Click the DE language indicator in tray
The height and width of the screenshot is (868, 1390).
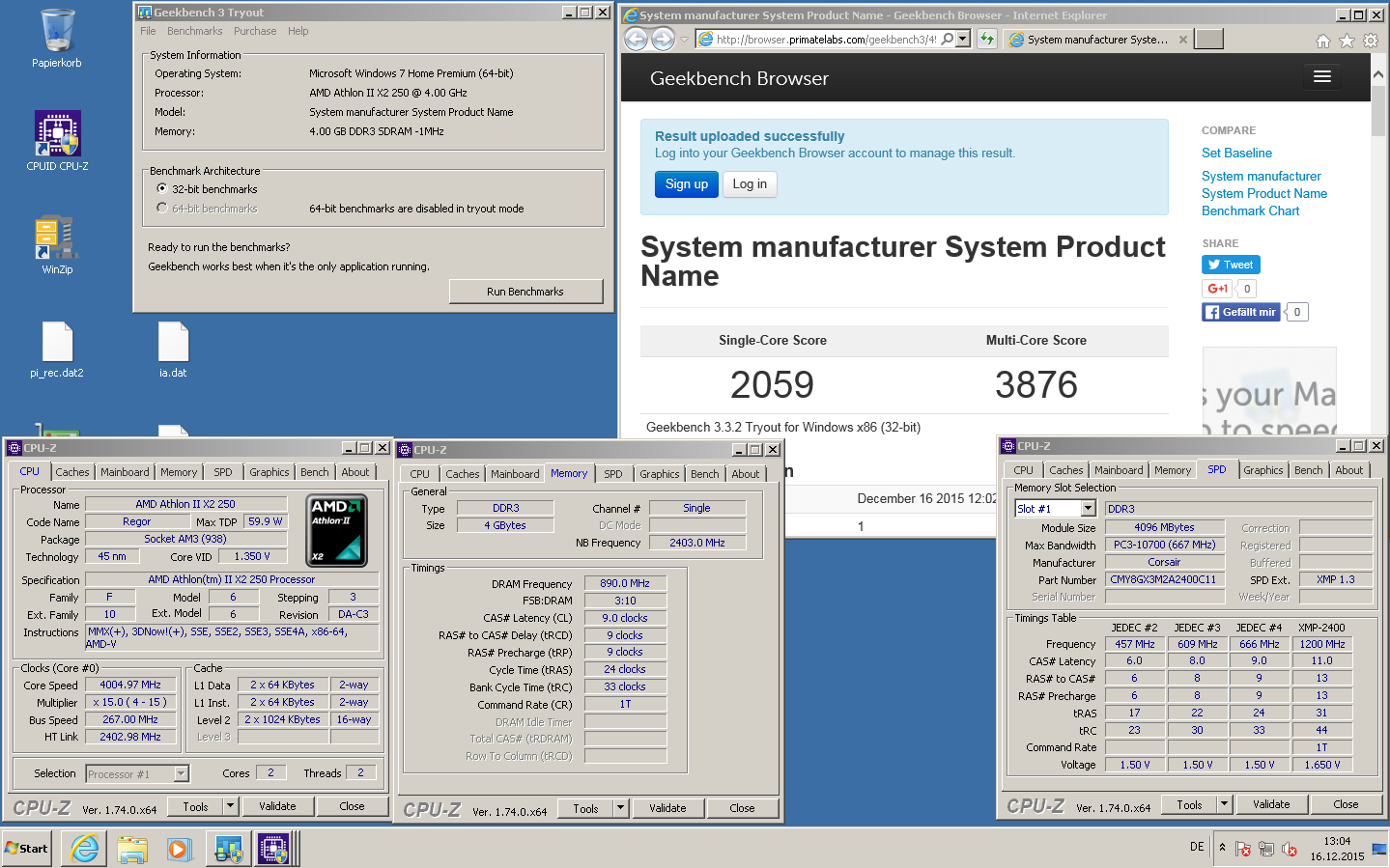tap(1197, 847)
